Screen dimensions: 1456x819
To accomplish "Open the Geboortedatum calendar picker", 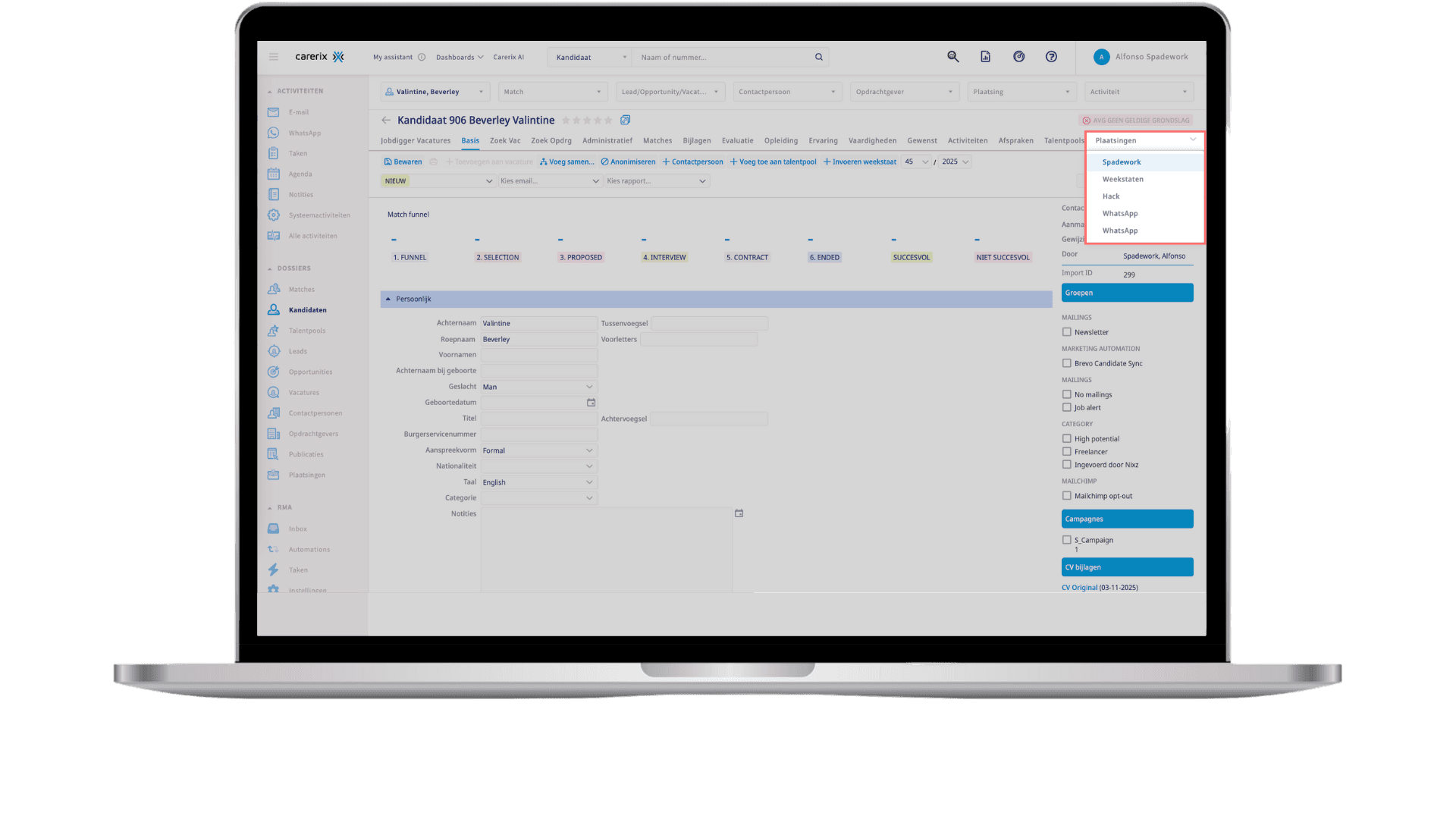I will [x=591, y=403].
